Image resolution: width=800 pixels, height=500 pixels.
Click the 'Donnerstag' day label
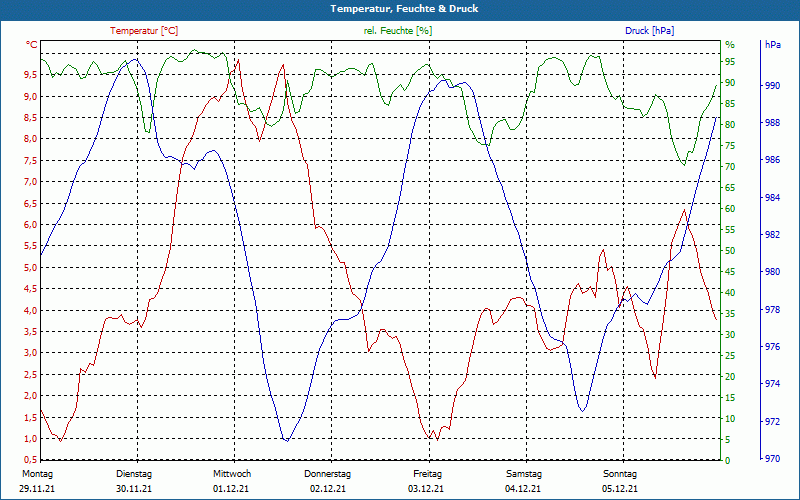[x=328, y=474]
